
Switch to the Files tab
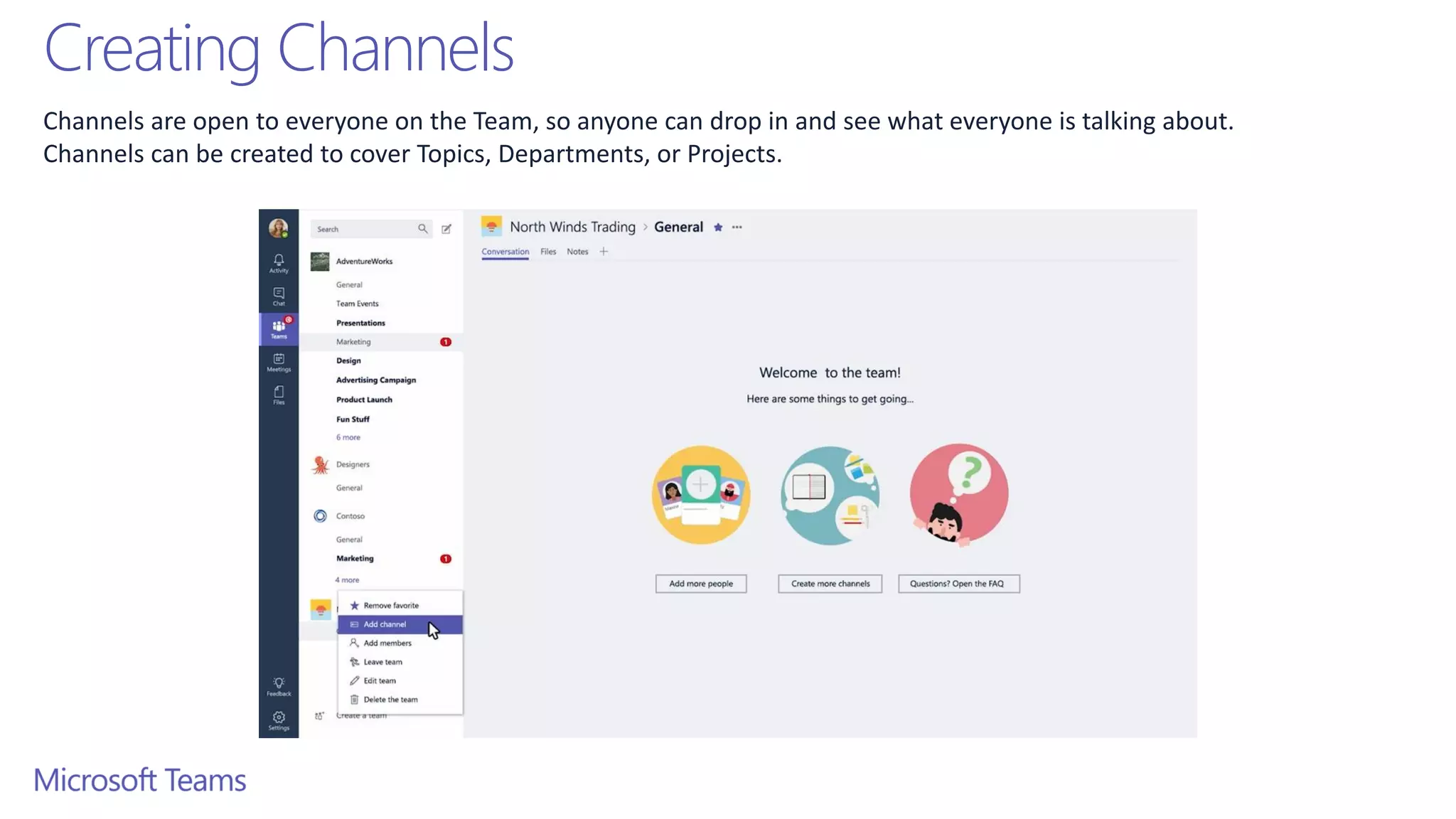[548, 252]
